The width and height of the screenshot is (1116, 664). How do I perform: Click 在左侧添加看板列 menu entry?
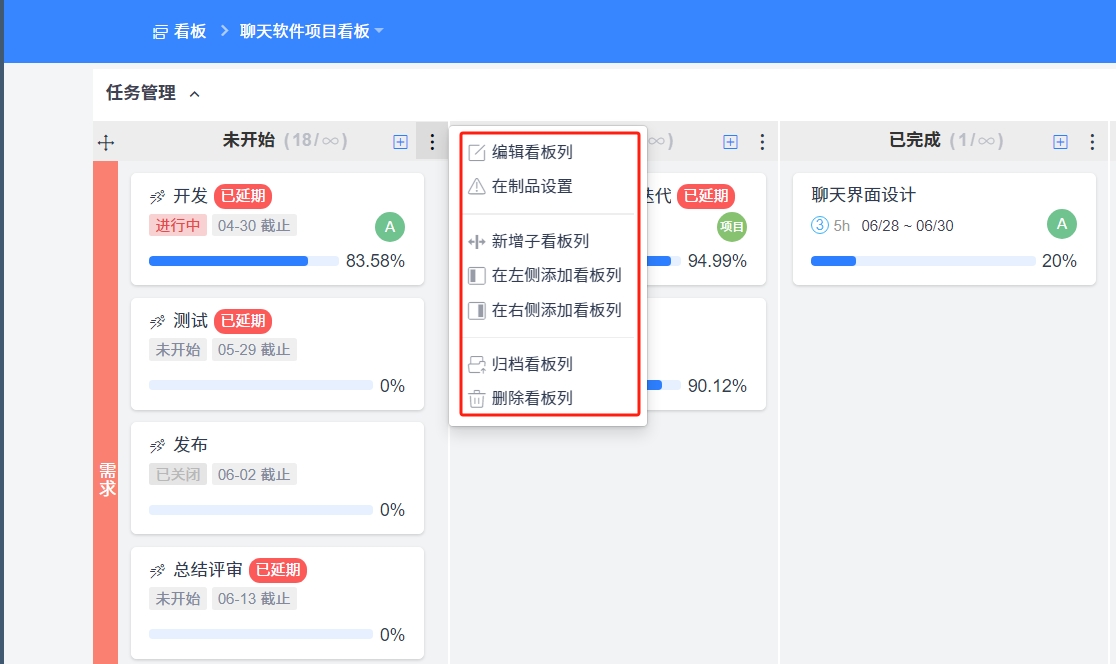point(556,275)
